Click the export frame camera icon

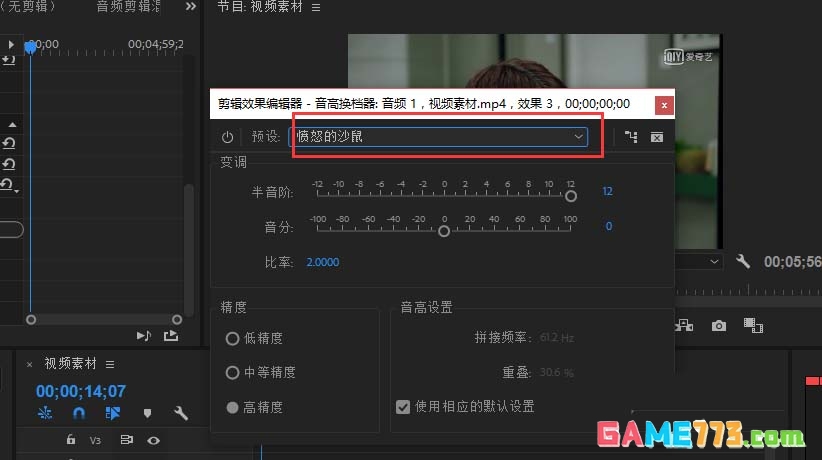click(719, 326)
